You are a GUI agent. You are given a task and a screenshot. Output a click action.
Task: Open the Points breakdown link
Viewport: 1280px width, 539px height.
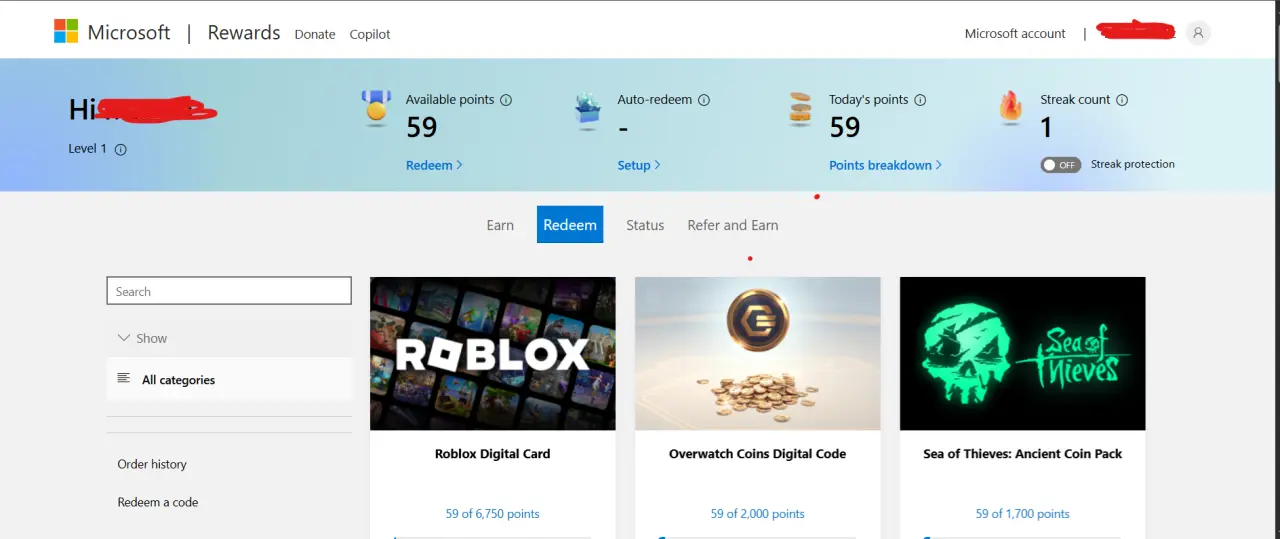pos(885,165)
